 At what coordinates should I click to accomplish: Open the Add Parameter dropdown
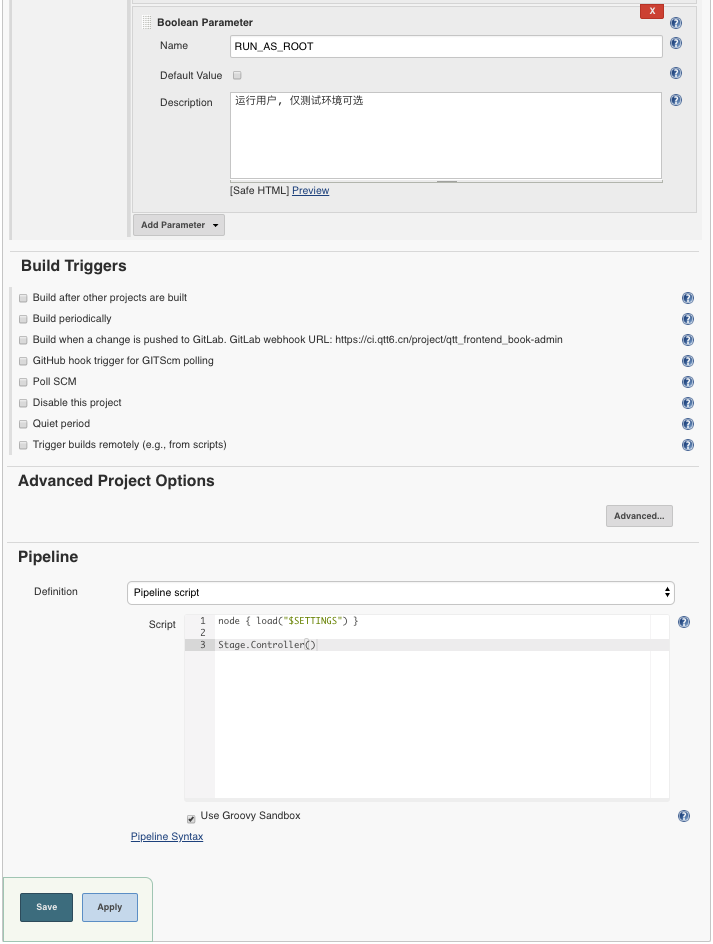point(179,225)
